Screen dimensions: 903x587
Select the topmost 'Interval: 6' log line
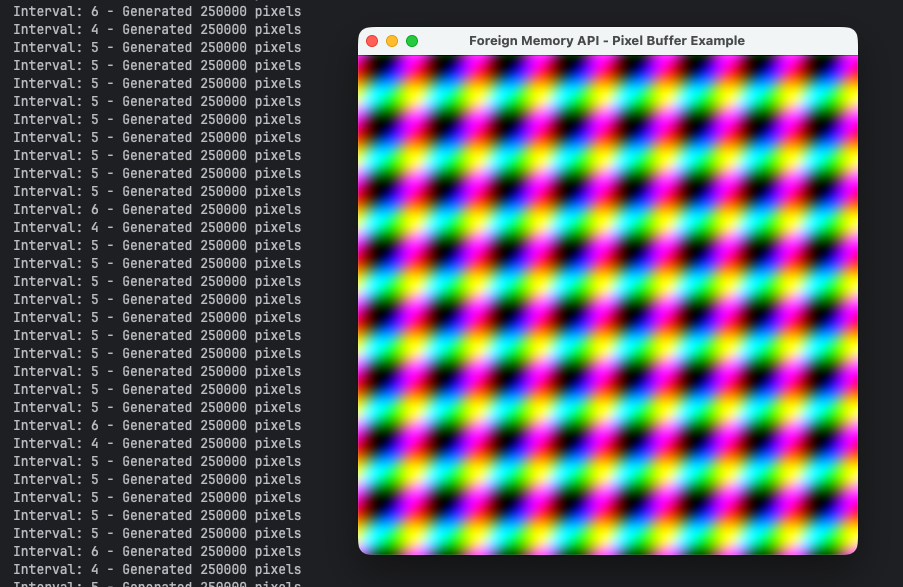pos(157,11)
